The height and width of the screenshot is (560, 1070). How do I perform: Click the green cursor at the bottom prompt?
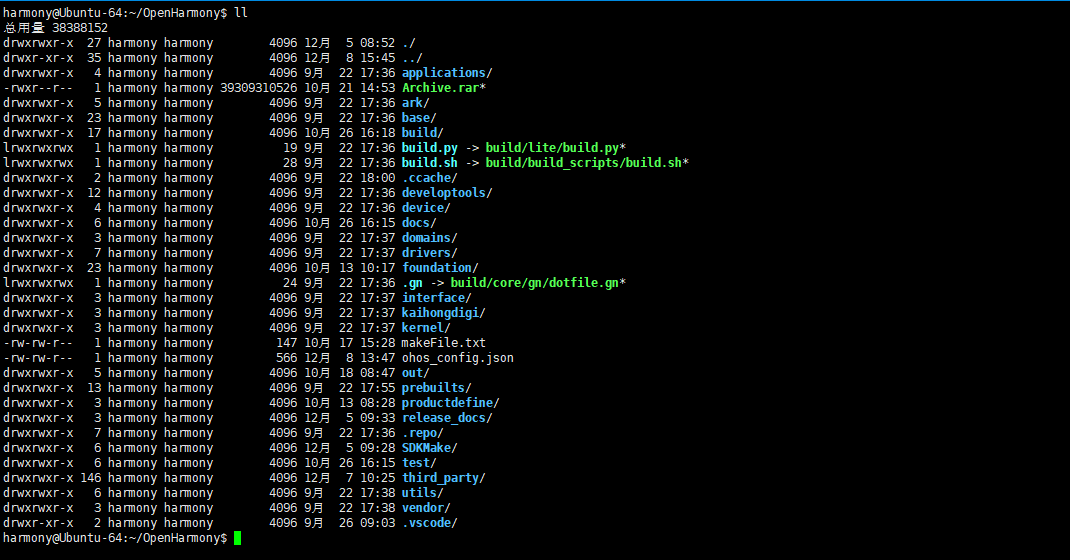click(237, 538)
